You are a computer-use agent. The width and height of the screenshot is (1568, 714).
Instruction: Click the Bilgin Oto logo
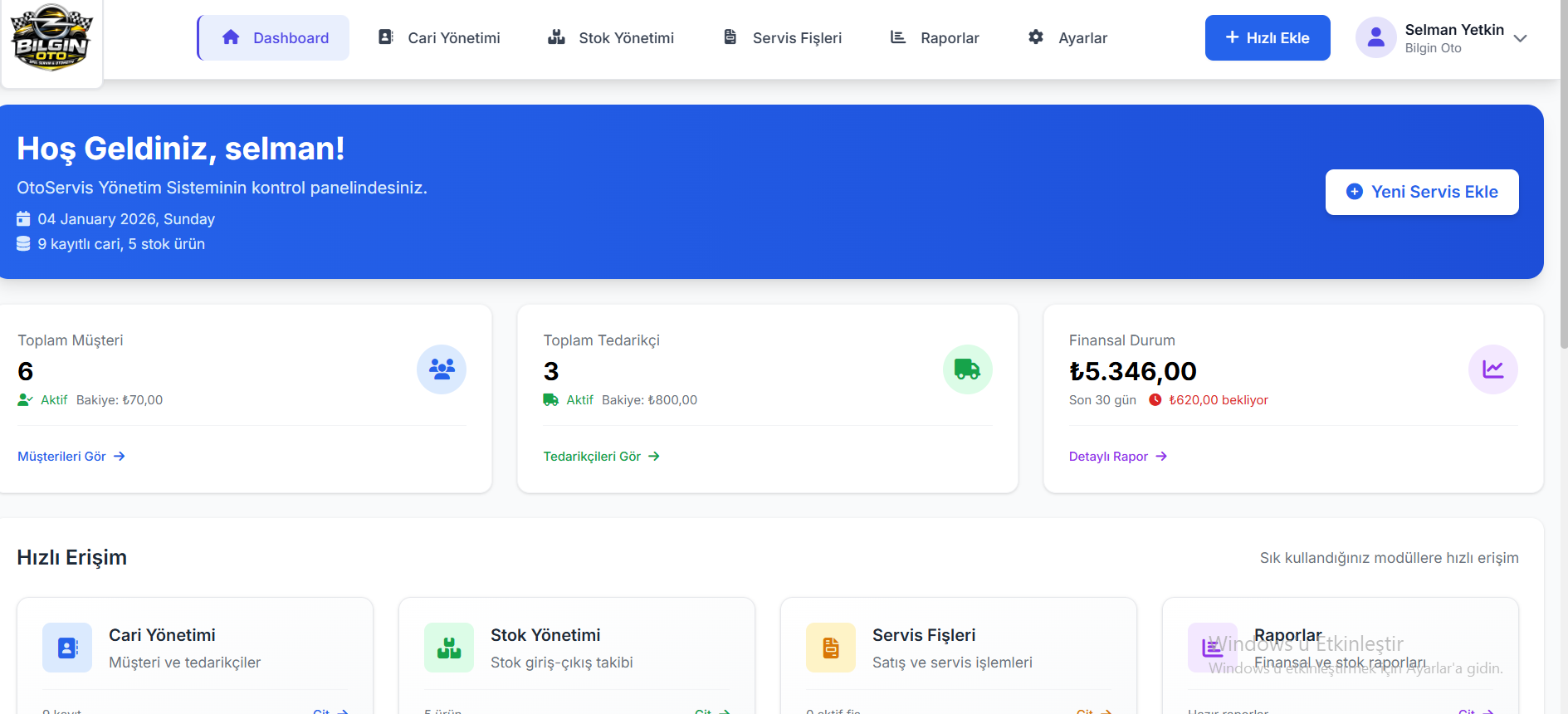tap(51, 39)
